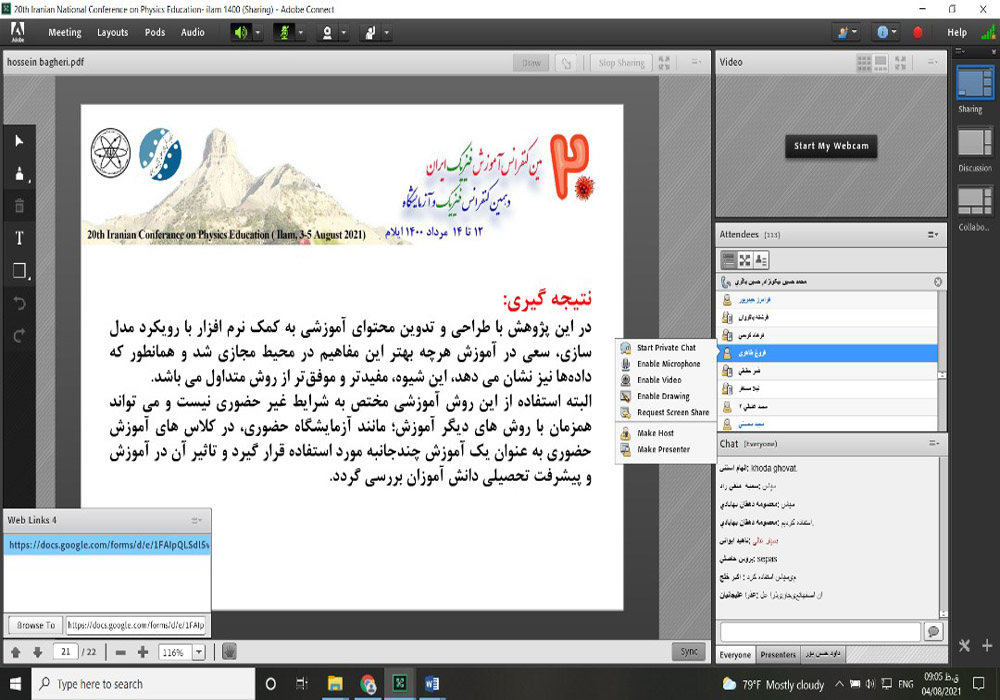Send chat message with the speech bubble icon
This screenshot has height=700, width=1000.
[933, 632]
